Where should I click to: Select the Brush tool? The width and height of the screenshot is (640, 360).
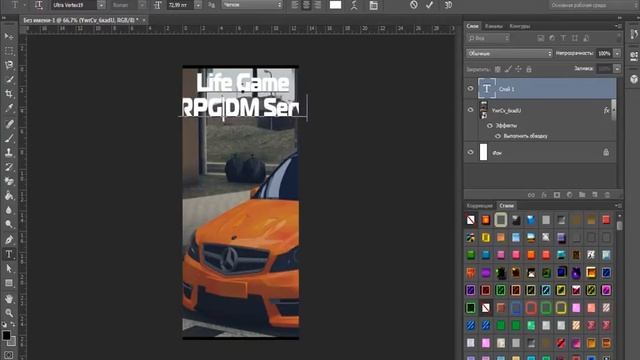(x=9, y=138)
